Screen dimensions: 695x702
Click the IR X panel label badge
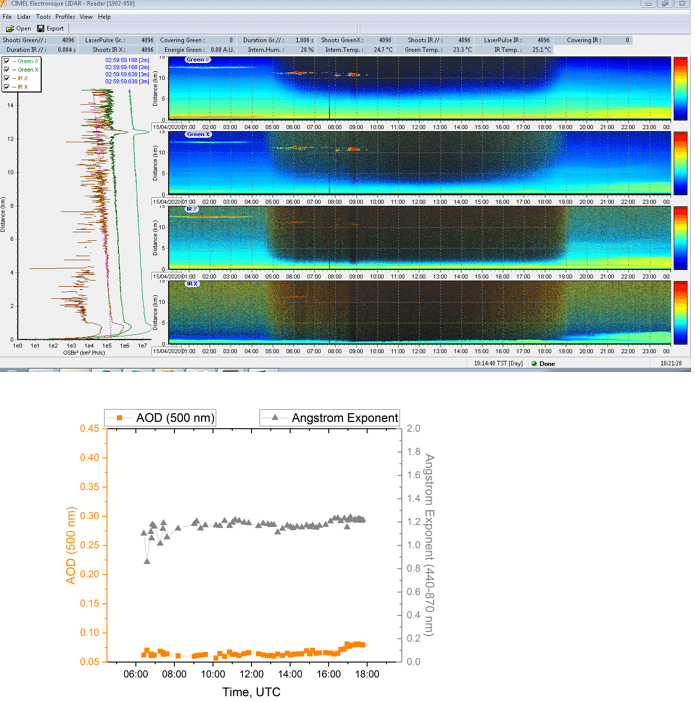(191, 284)
